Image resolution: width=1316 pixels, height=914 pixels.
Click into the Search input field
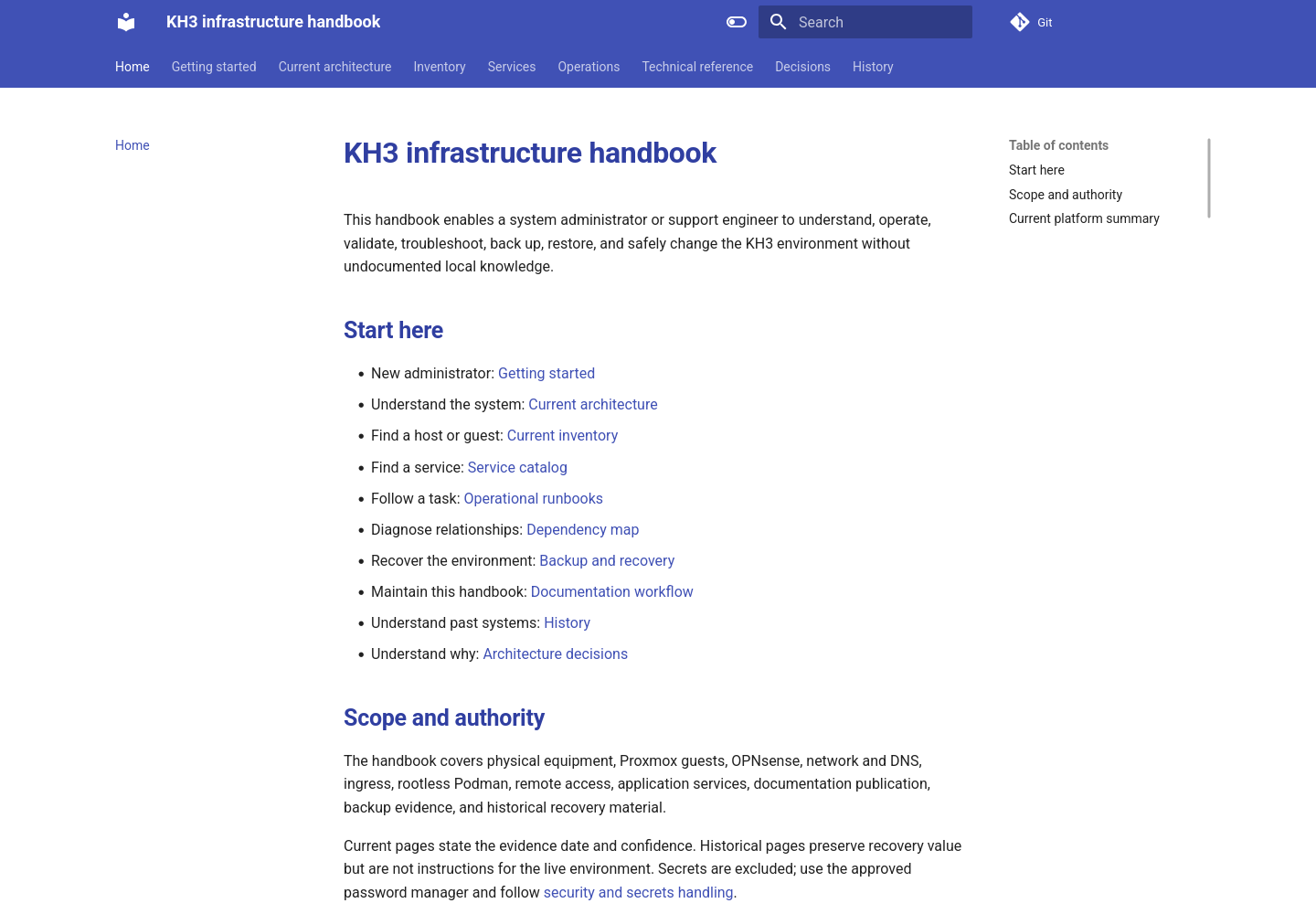point(865,22)
